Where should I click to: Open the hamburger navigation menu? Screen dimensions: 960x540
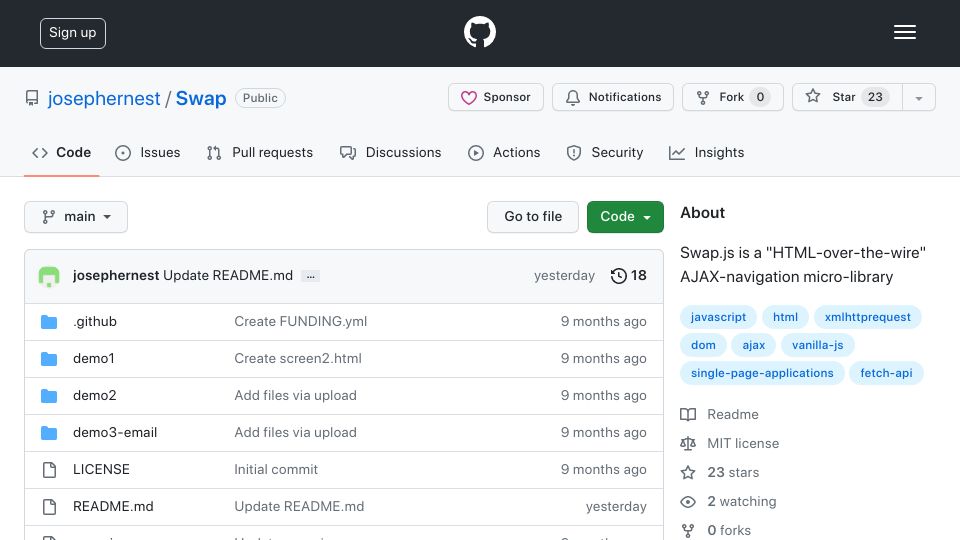pos(904,32)
